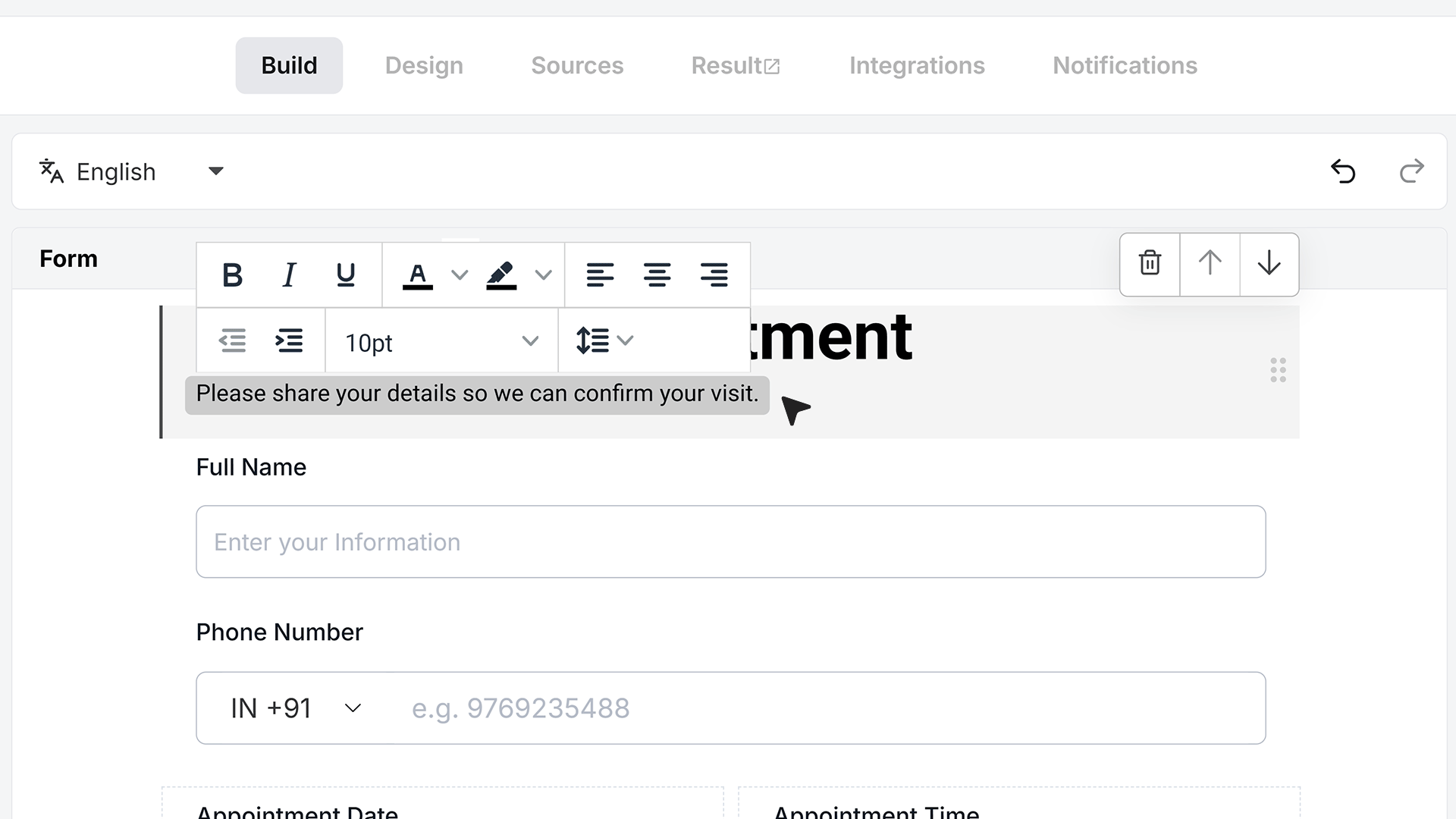Toggle underline formatting

click(x=346, y=275)
